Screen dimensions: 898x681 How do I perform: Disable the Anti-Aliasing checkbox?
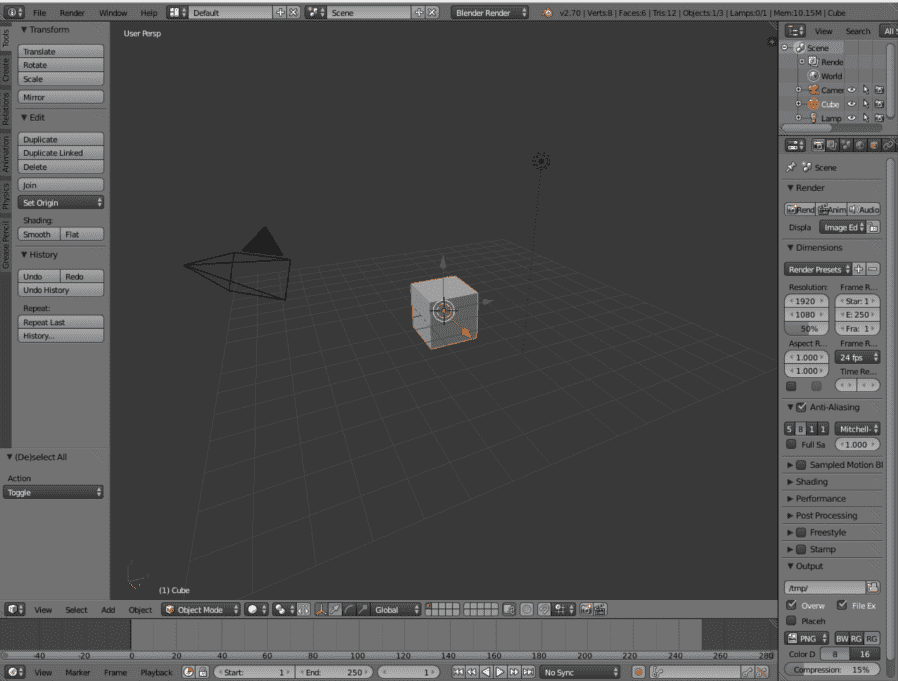click(x=801, y=407)
